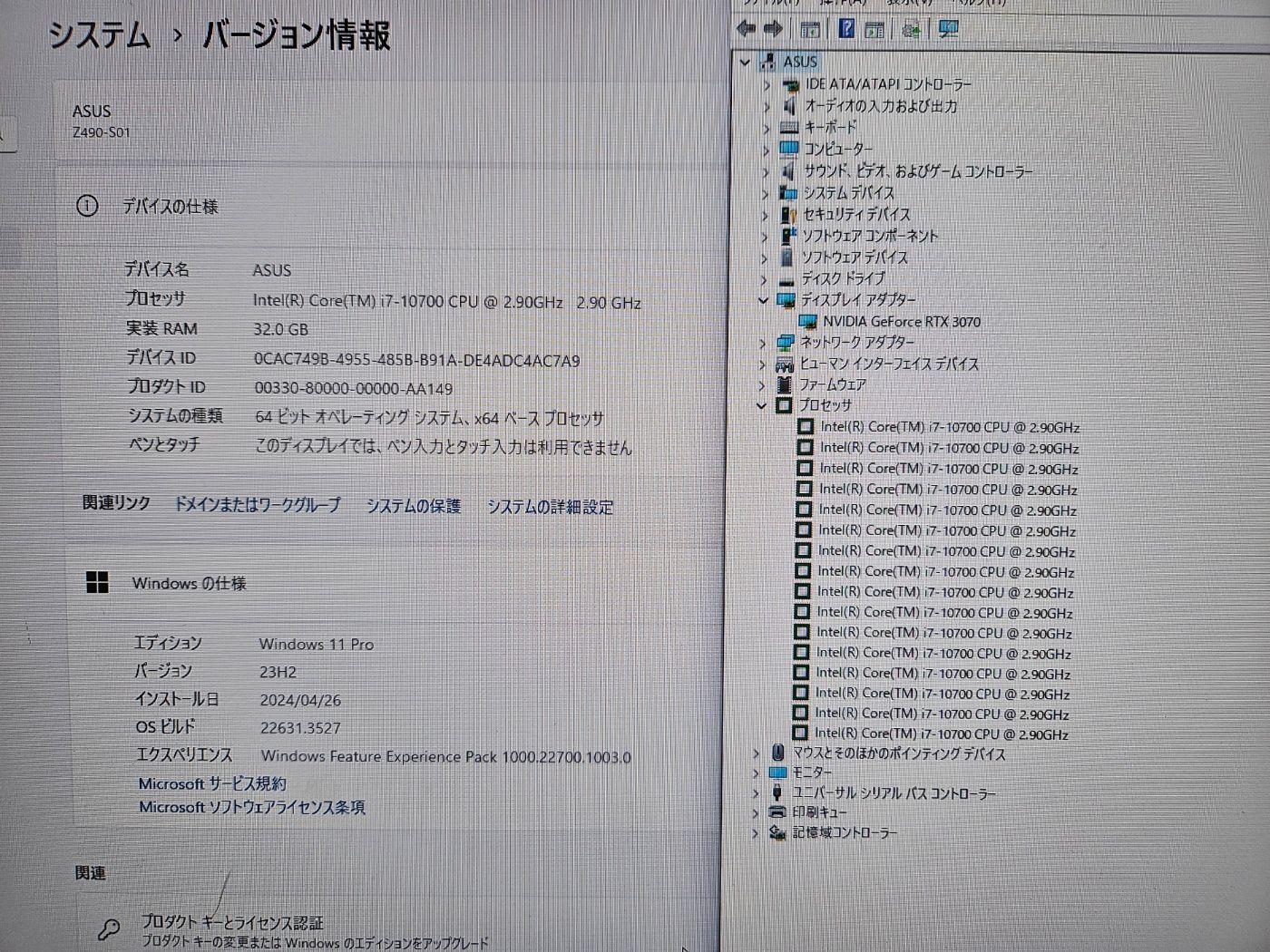Image resolution: width=1270 pixels, height=952 pixels.
Task: Click the システム breadcrumb in Settings header
Action: pos(99,35)
